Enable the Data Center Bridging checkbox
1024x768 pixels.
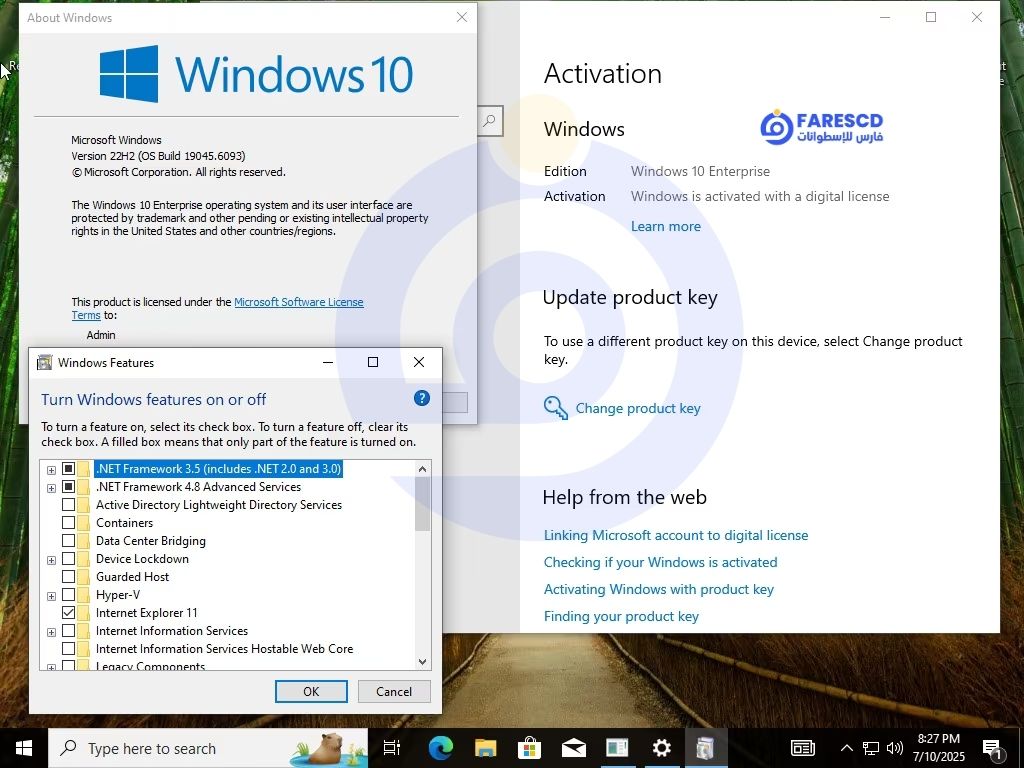pos(69,541)
